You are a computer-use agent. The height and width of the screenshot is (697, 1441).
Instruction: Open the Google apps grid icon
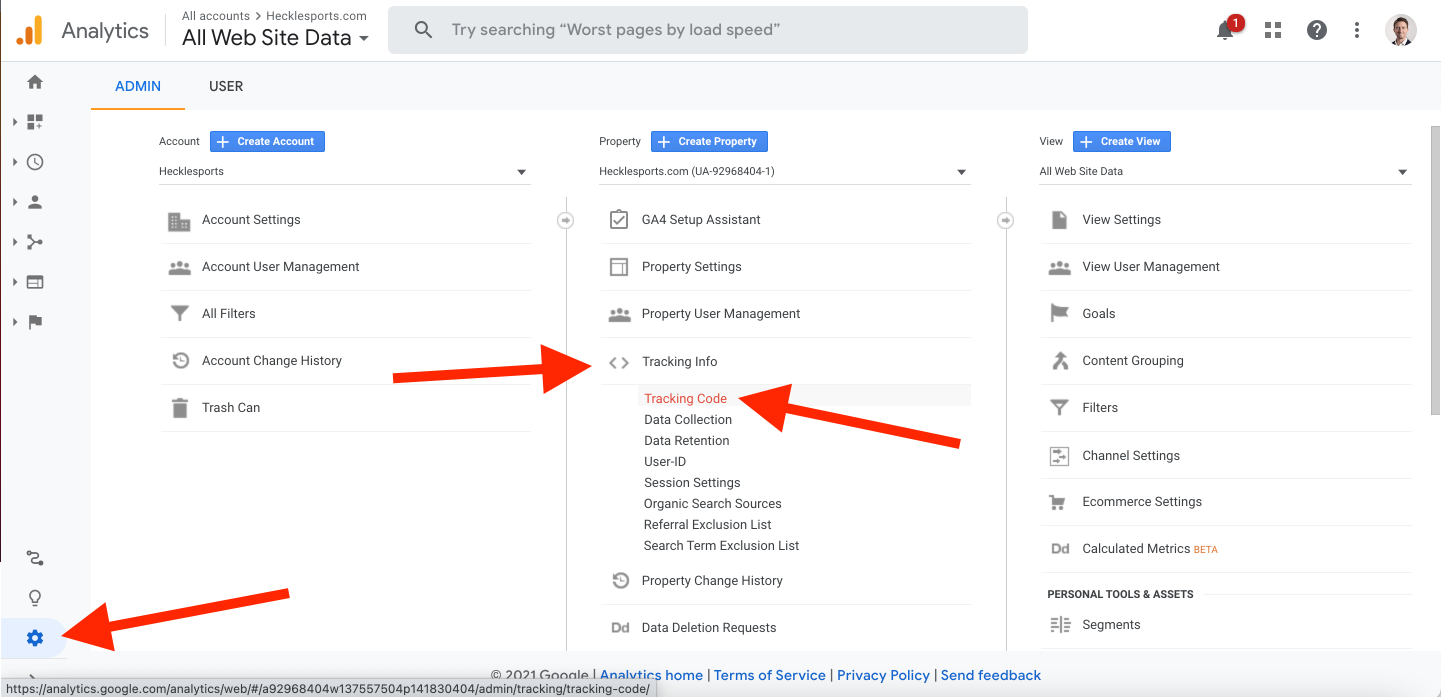pyautogui.click(x=1273, y=30)
